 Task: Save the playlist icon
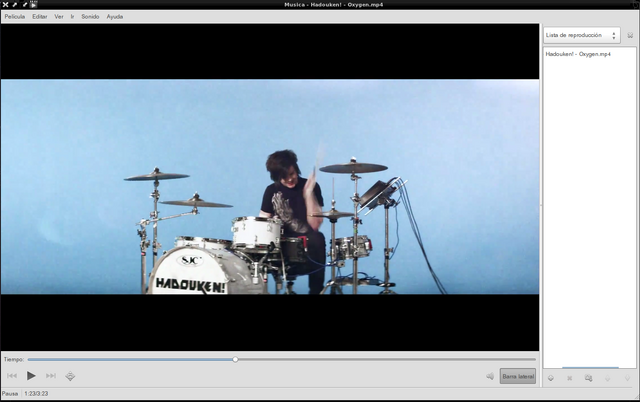pos(588,378)
